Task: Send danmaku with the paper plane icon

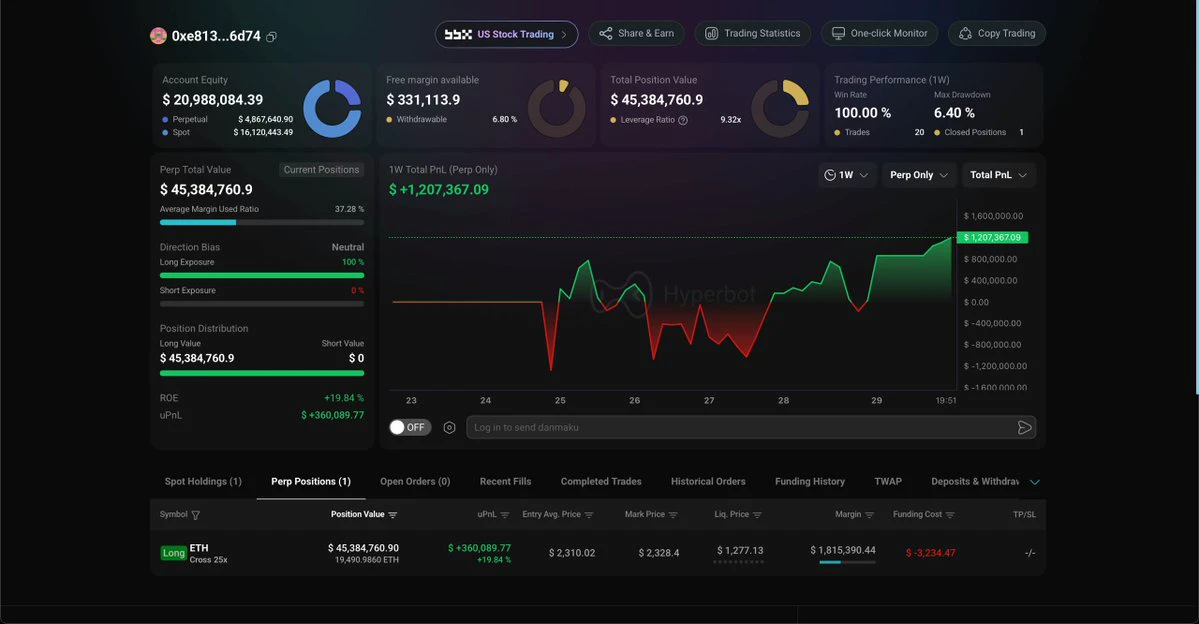Action: tap(1025, 427)
